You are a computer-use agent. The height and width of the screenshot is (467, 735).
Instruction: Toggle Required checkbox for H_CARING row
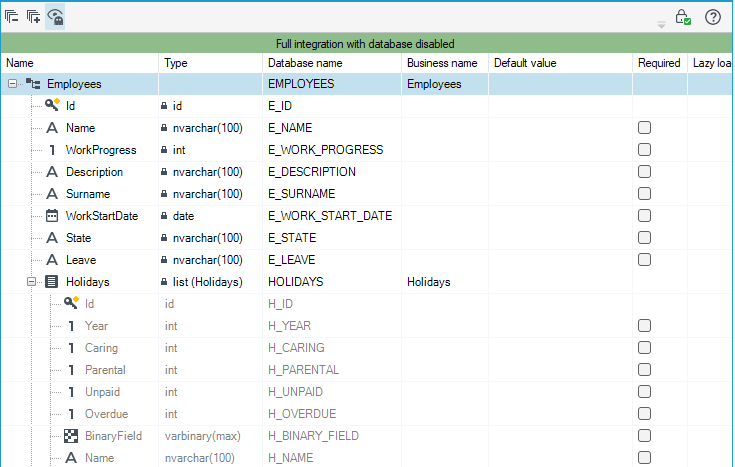point(645,348)
